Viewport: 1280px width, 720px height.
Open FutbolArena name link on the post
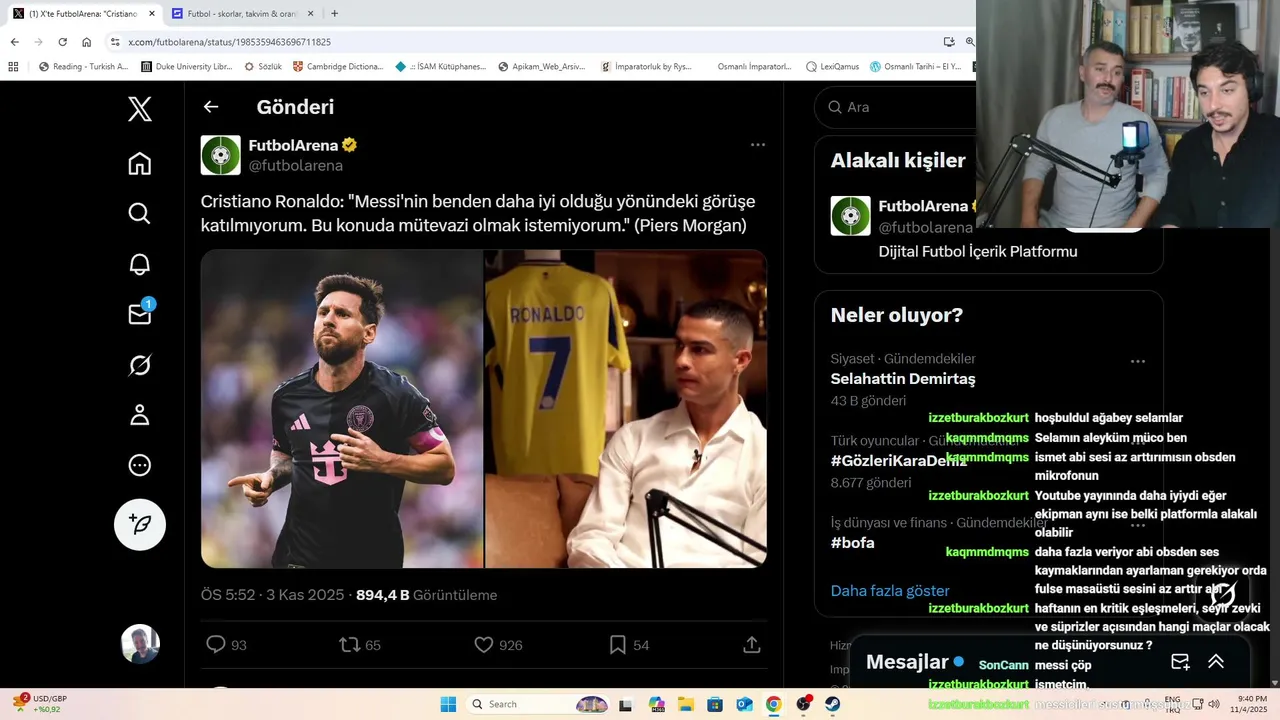[x=293, y=145]
